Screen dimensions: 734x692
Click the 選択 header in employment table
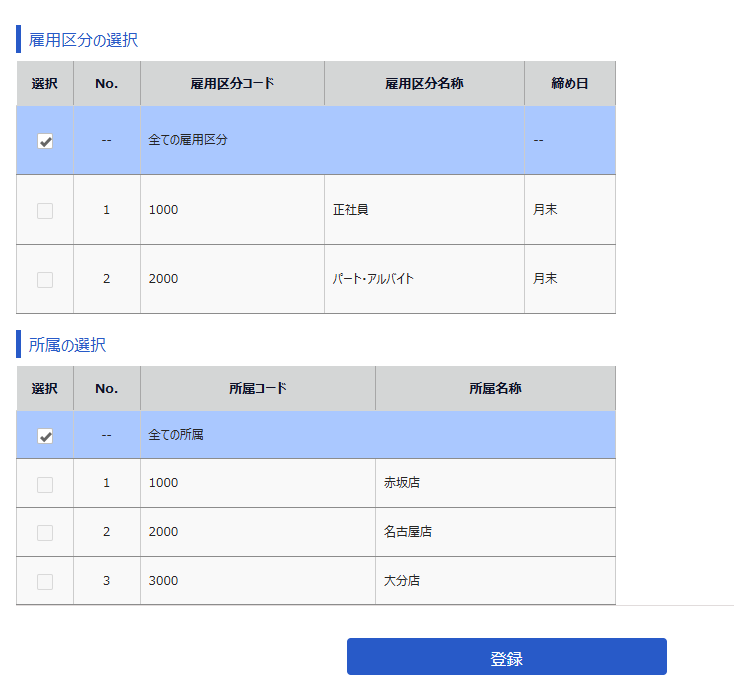44,83
